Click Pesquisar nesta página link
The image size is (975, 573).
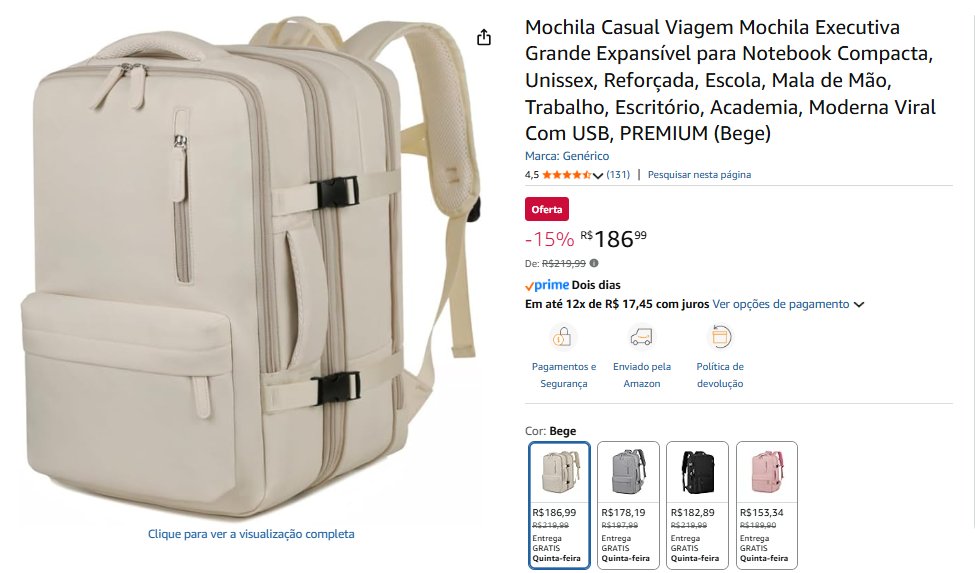[699, 175]
